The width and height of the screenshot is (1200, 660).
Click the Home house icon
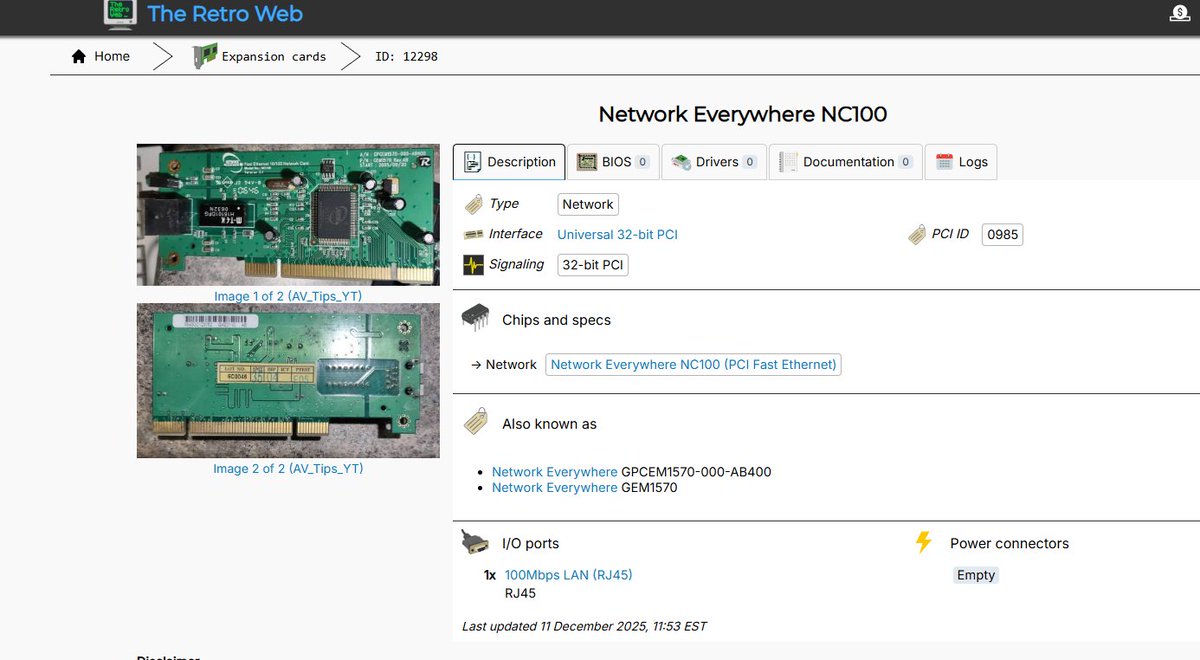click(x=79, y=57)
